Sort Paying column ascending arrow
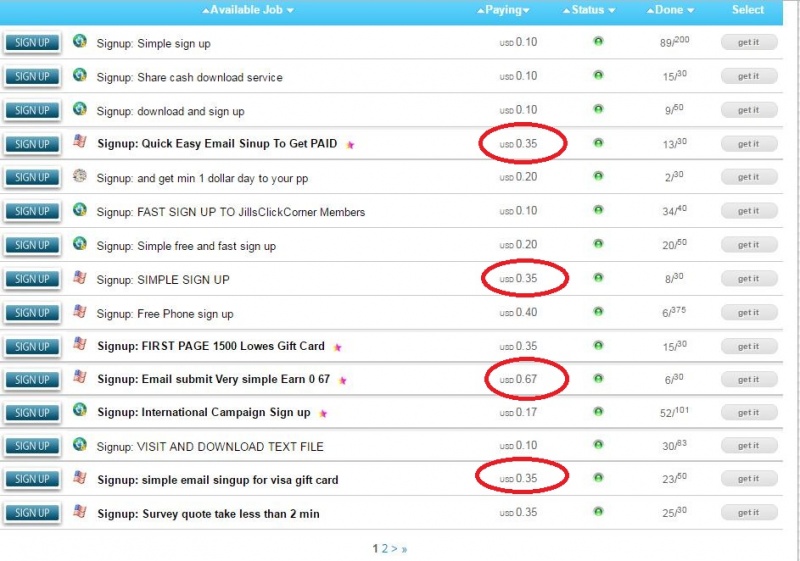The image size is (800, 561). click(481, 11)
